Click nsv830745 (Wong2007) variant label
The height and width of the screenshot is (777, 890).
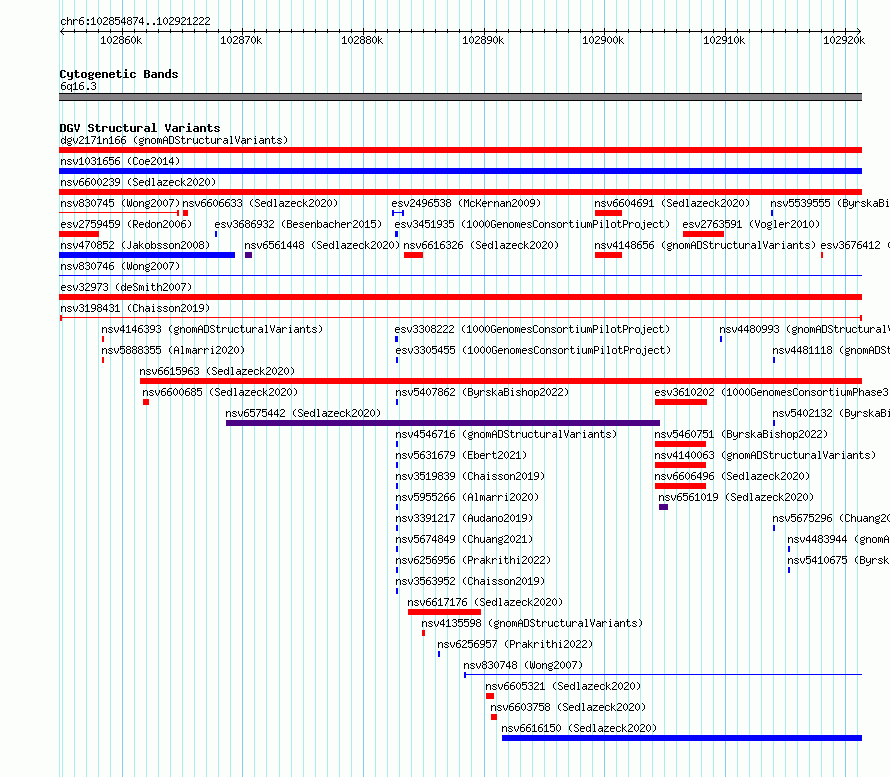click(120, 203)
